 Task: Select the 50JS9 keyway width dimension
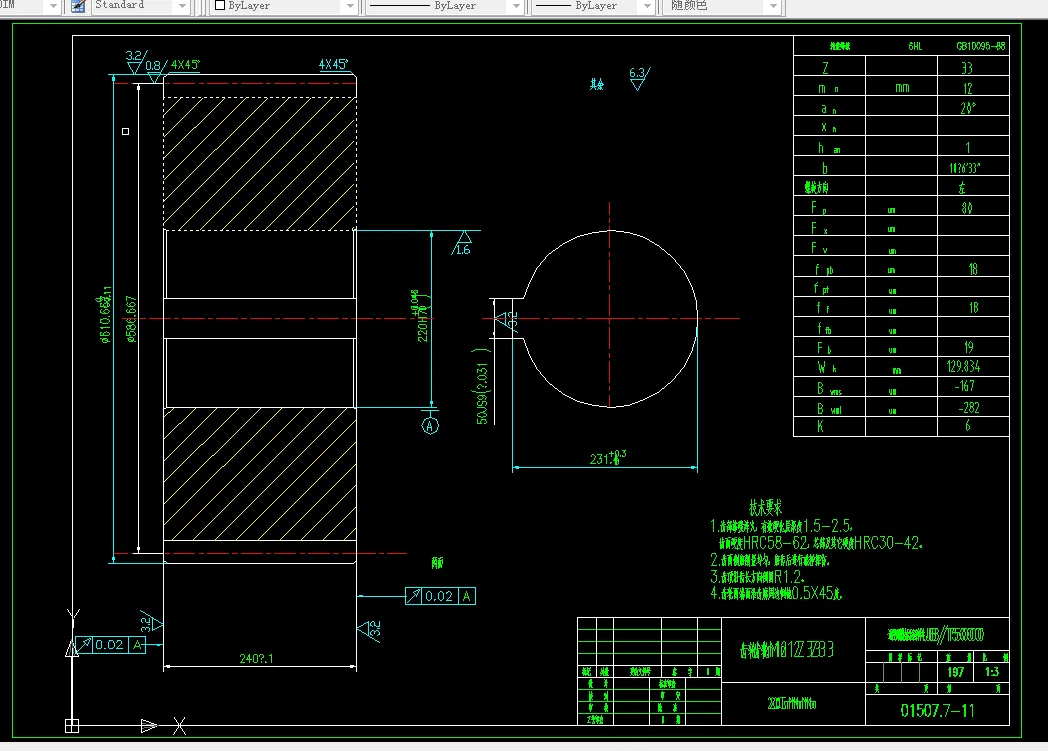pos(482,387)
